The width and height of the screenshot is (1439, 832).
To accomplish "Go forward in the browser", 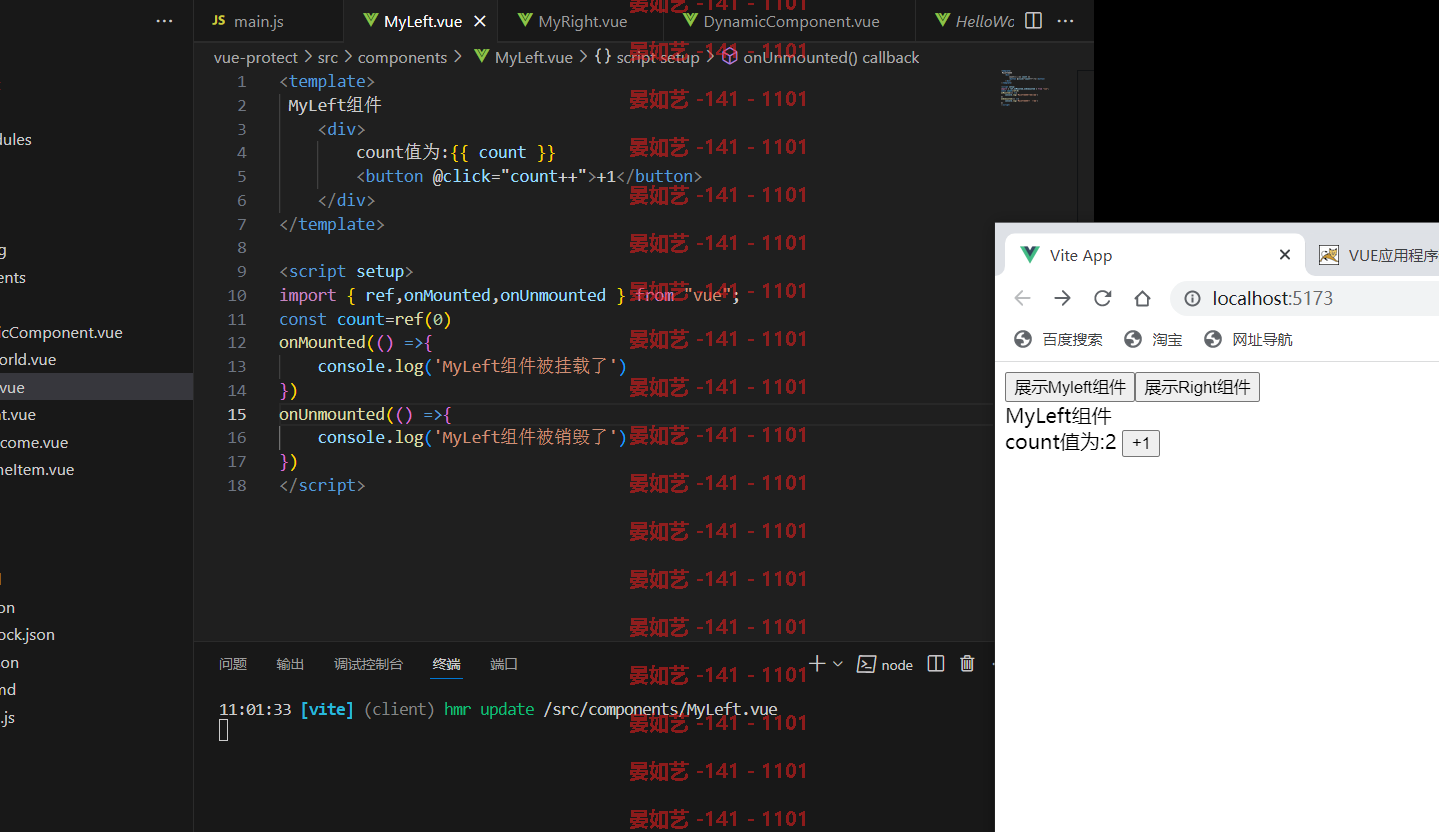I will point(1062,298).
